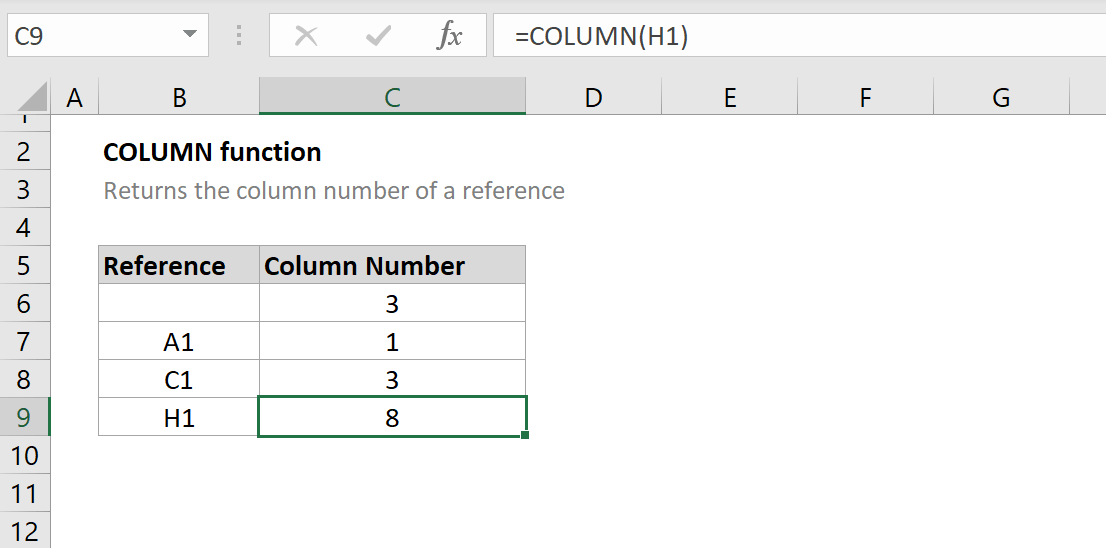The image size is (1106, 548).
Task: Select the empty Reference cell in row 6
Action: [179, 303]
